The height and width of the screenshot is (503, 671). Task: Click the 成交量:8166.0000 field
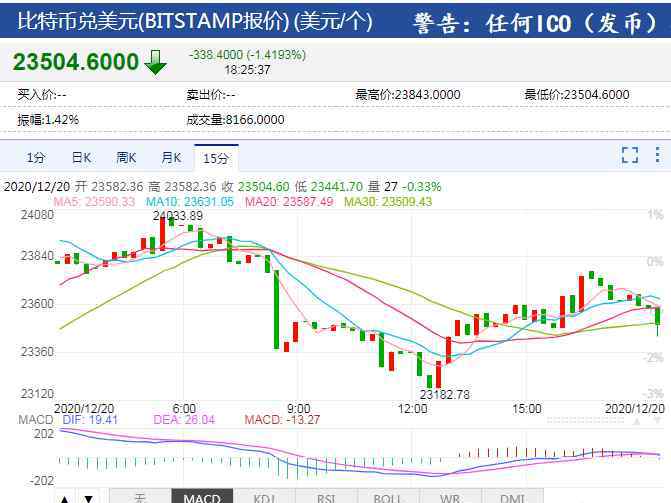tap(235, 120)
